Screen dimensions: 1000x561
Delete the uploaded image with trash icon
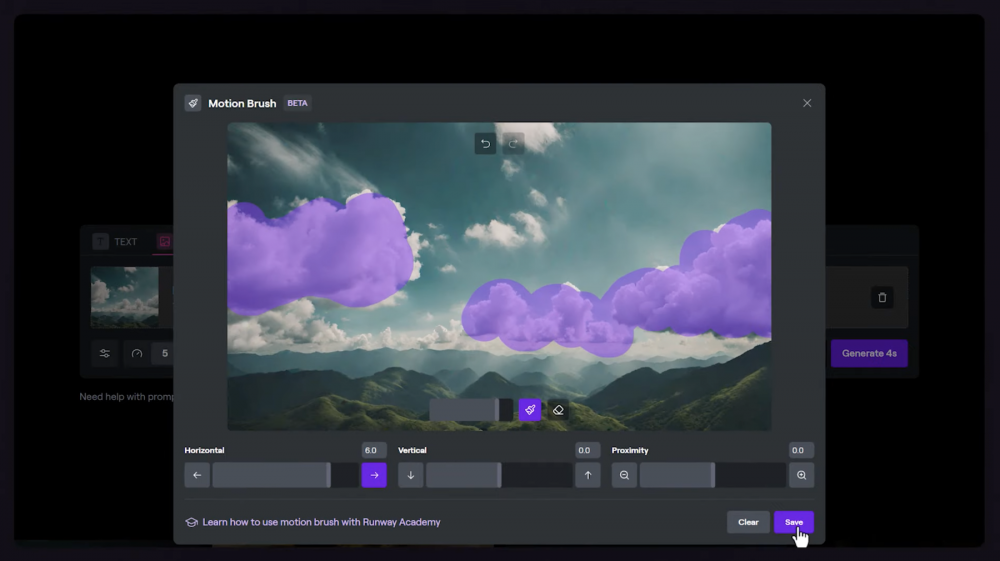(x=882, y=297)
